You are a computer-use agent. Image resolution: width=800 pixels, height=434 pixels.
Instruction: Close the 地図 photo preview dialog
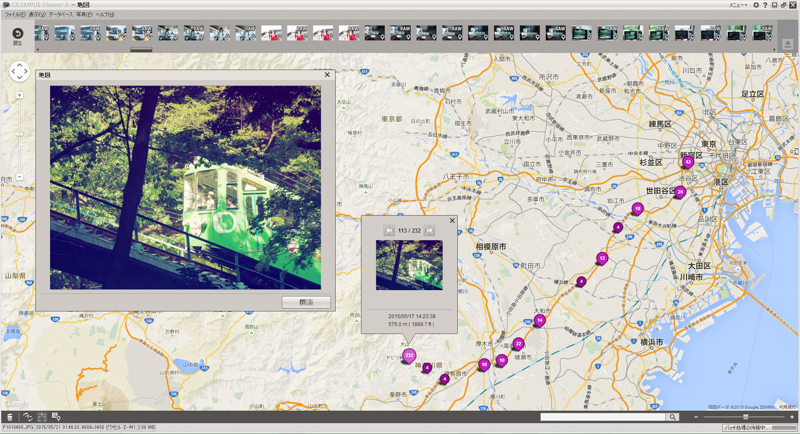point(327,74)
